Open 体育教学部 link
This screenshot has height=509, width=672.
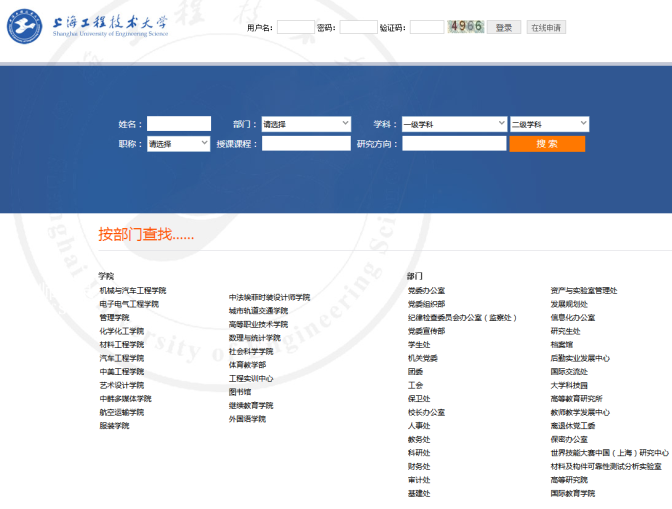point(247,365)
